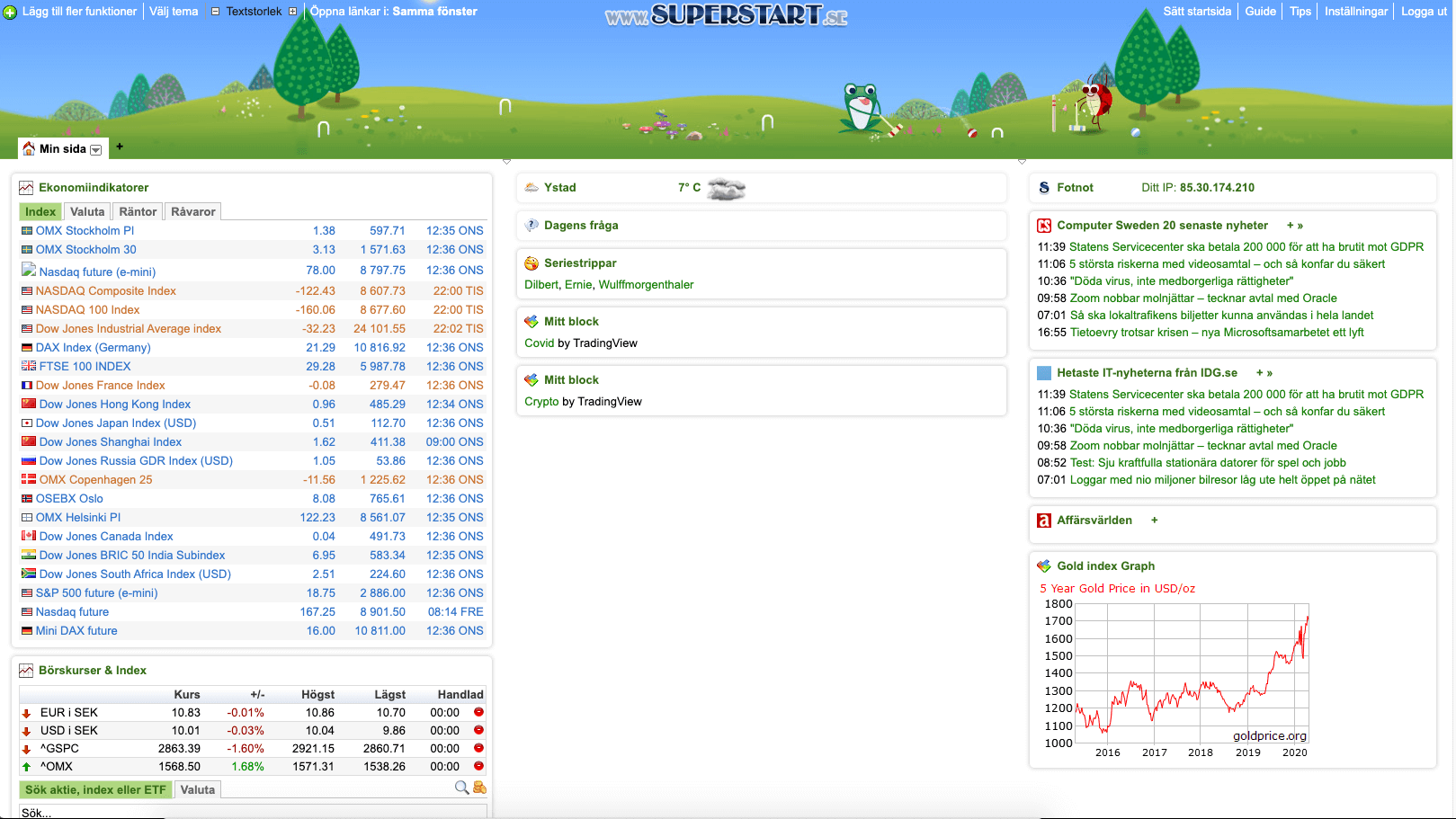Viewport: 1456px width, 819px height.
Task: Click the coins icon beside the magnifier
Action: (x=479, y=788)
